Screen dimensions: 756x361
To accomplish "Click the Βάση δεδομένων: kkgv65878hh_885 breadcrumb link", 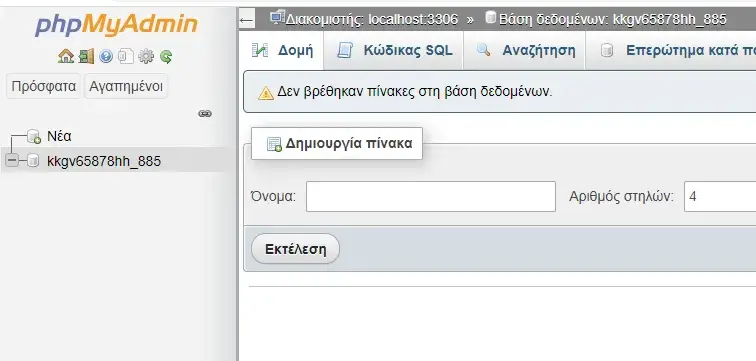I will point(612,19).
